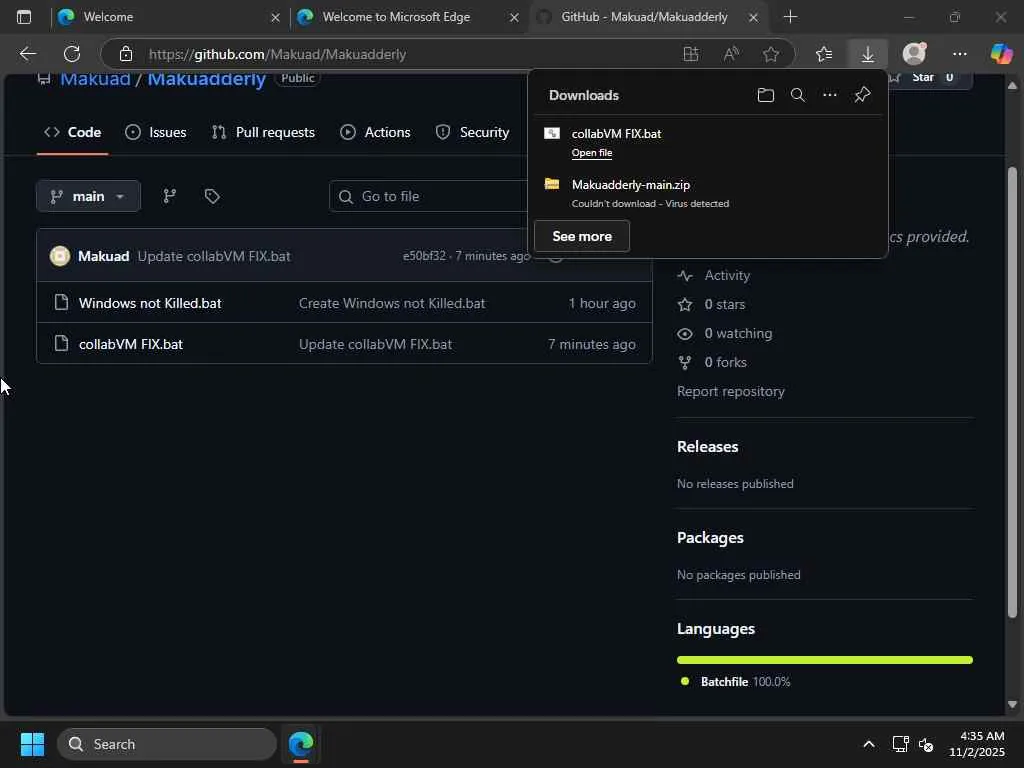Open the Packages heading link
Viewport: 1024px width, 768px height.
(710, 537)
